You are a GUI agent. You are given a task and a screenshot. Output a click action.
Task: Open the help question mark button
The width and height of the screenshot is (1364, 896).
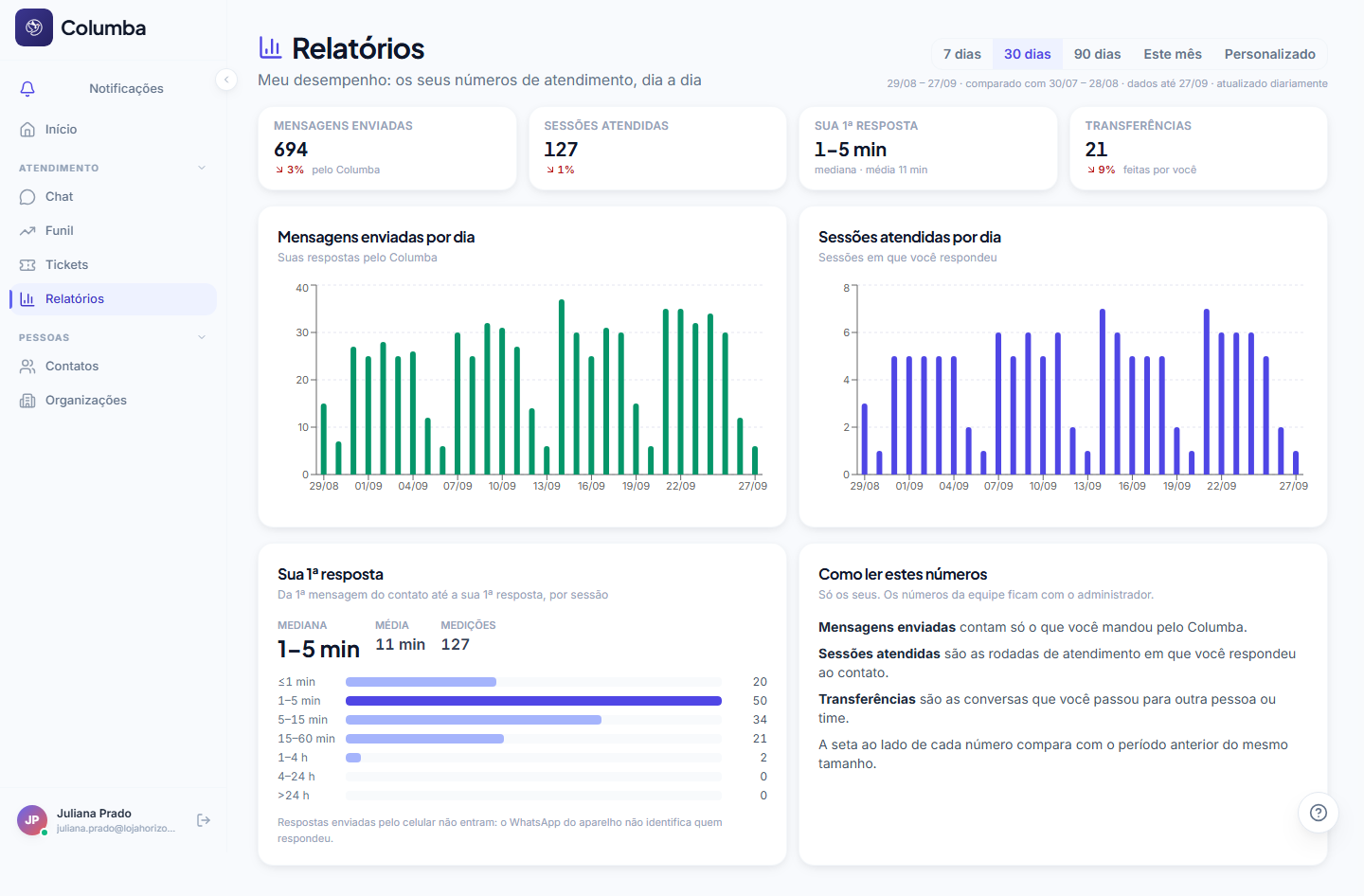coord(1318,813)
